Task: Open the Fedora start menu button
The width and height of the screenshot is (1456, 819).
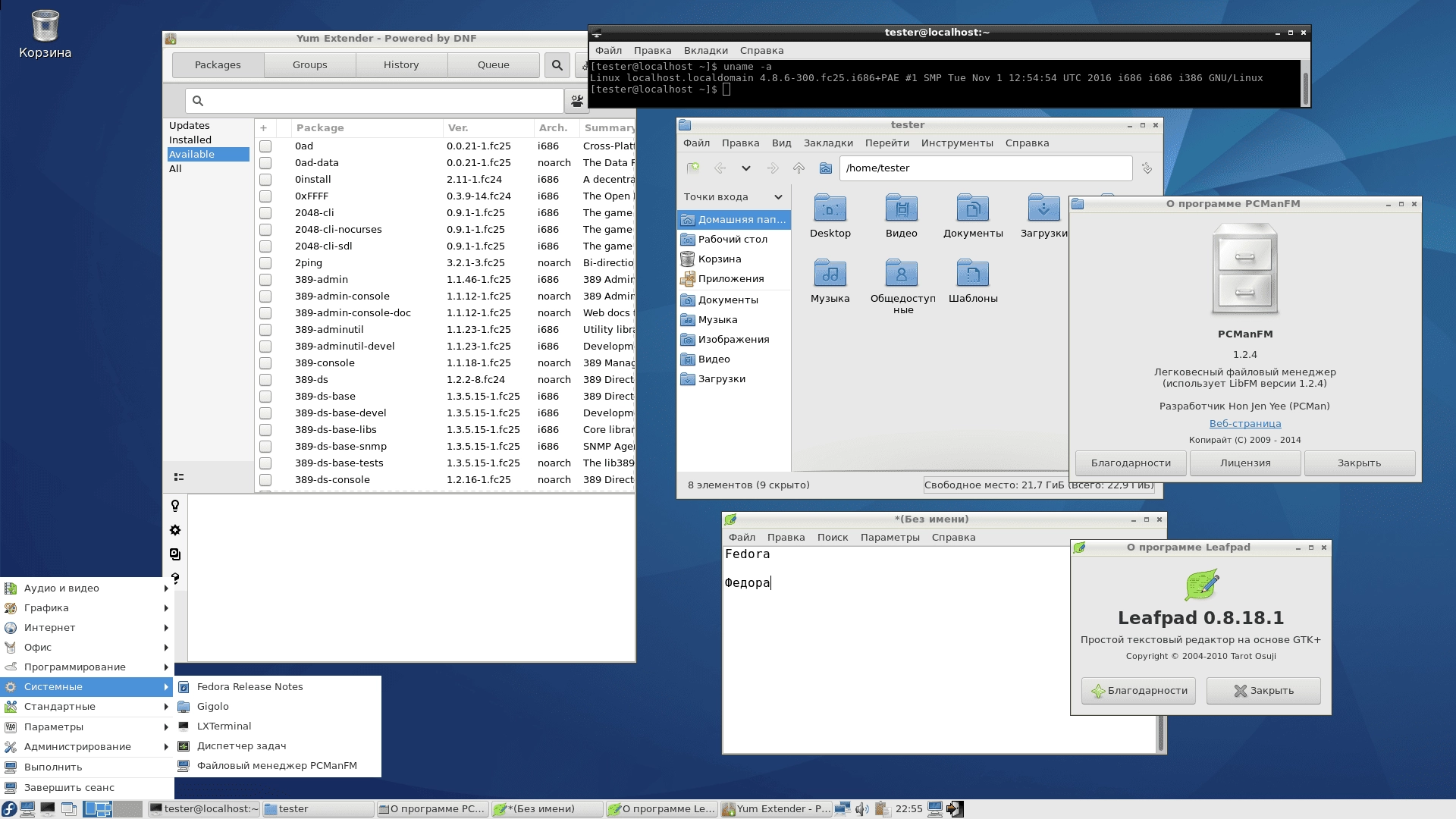Action: click(9, 809)
